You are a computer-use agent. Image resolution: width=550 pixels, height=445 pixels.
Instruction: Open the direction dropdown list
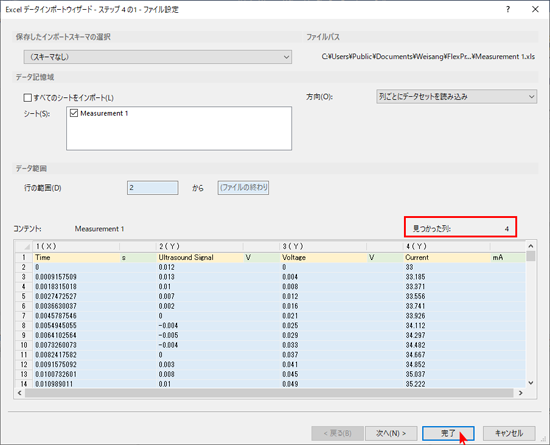pos(456,96)
